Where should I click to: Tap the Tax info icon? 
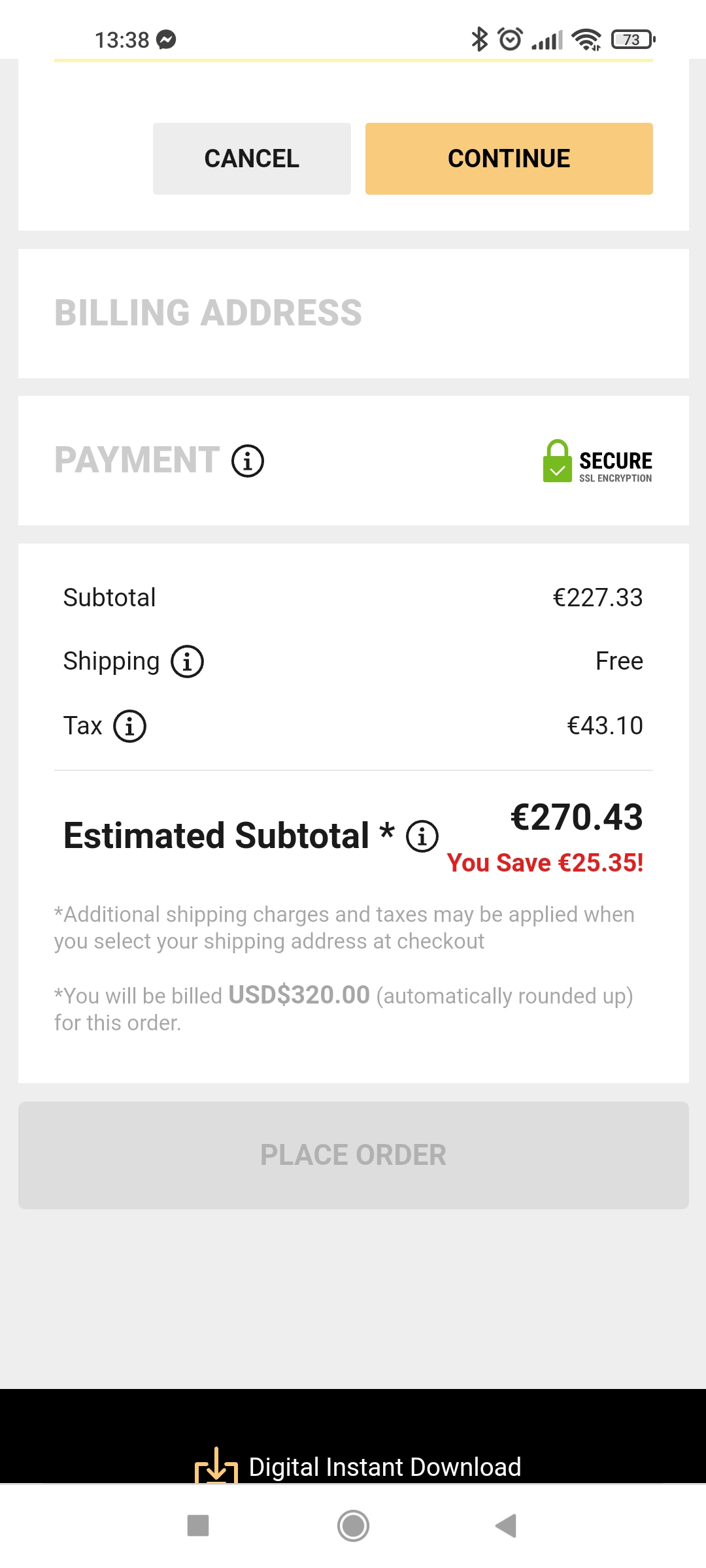[x=130, y=727]
